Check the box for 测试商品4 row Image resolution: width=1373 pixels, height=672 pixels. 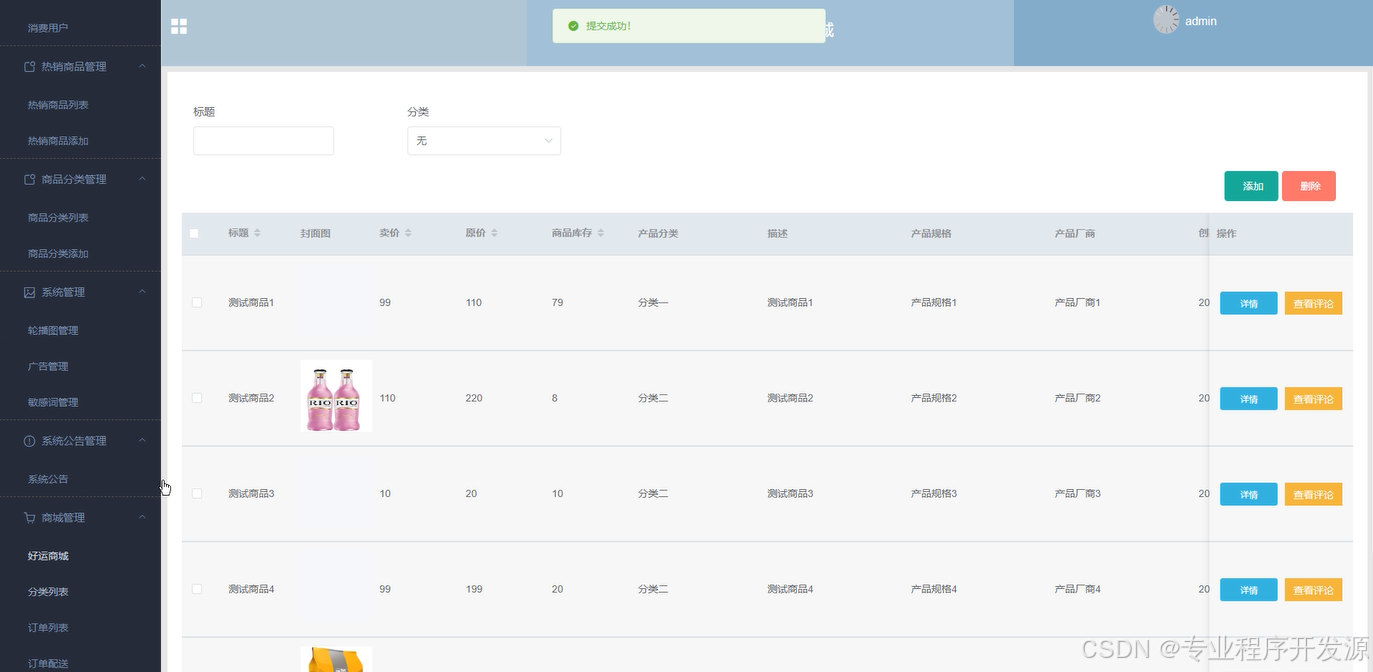point(197,589)
